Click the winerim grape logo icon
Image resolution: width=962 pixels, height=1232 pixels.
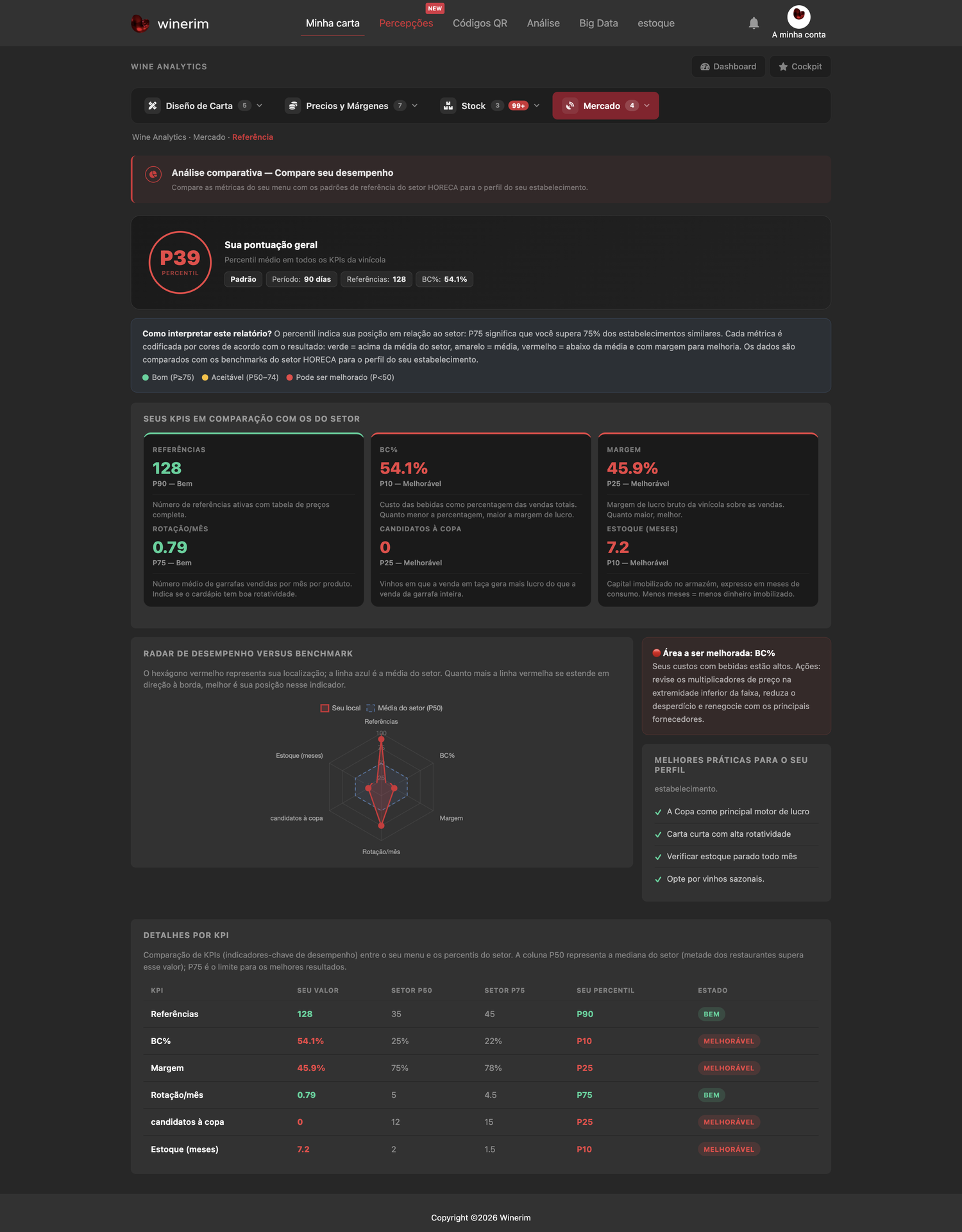pyautogui.click(x=140, y=24)
